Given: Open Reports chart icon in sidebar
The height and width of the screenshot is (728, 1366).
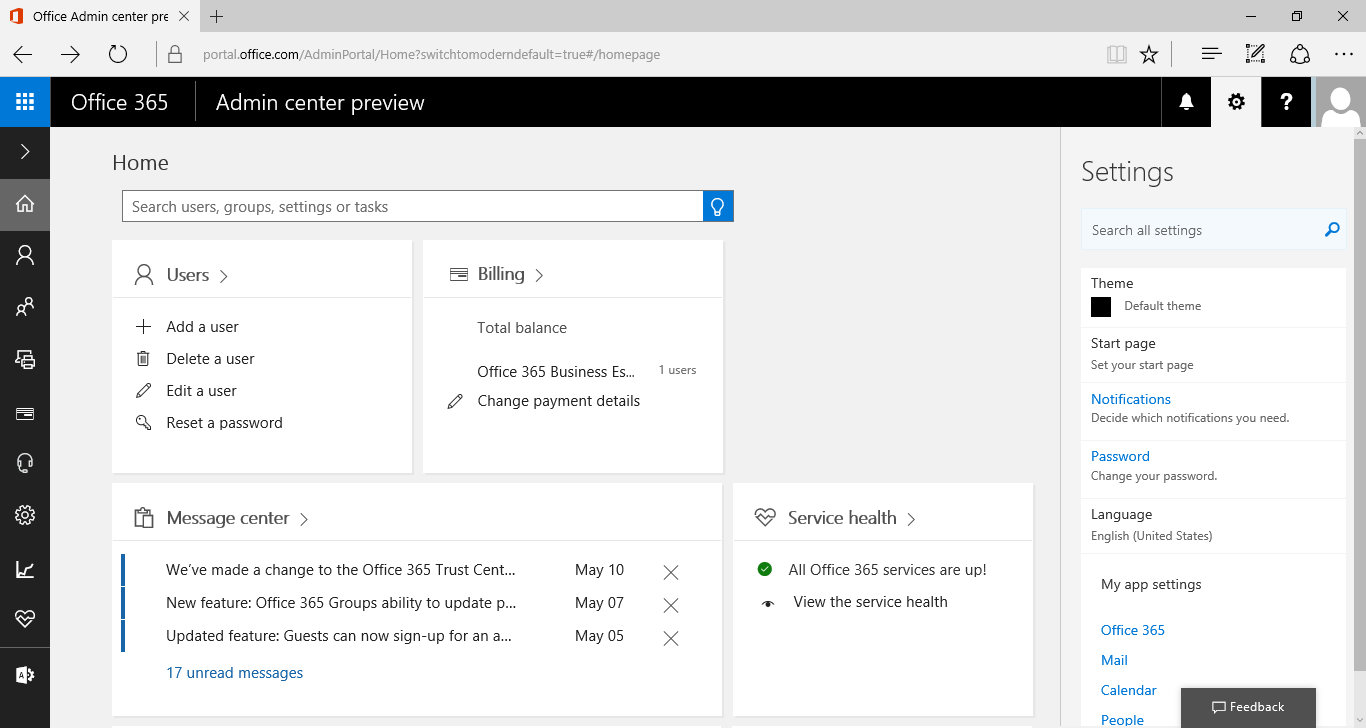Looking at the screenshot, I should 25,570.
